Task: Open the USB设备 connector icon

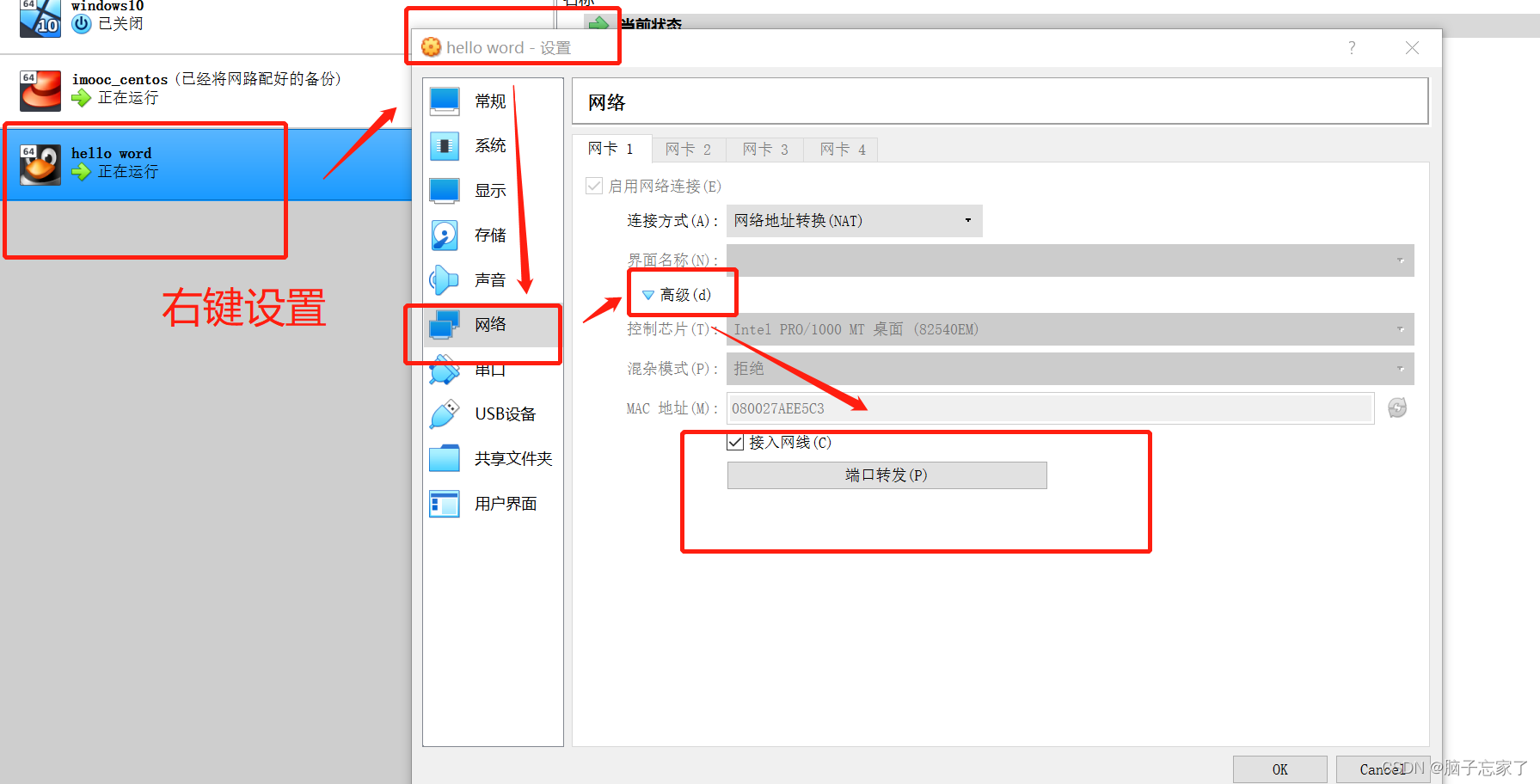Action: tap(445, 414)
